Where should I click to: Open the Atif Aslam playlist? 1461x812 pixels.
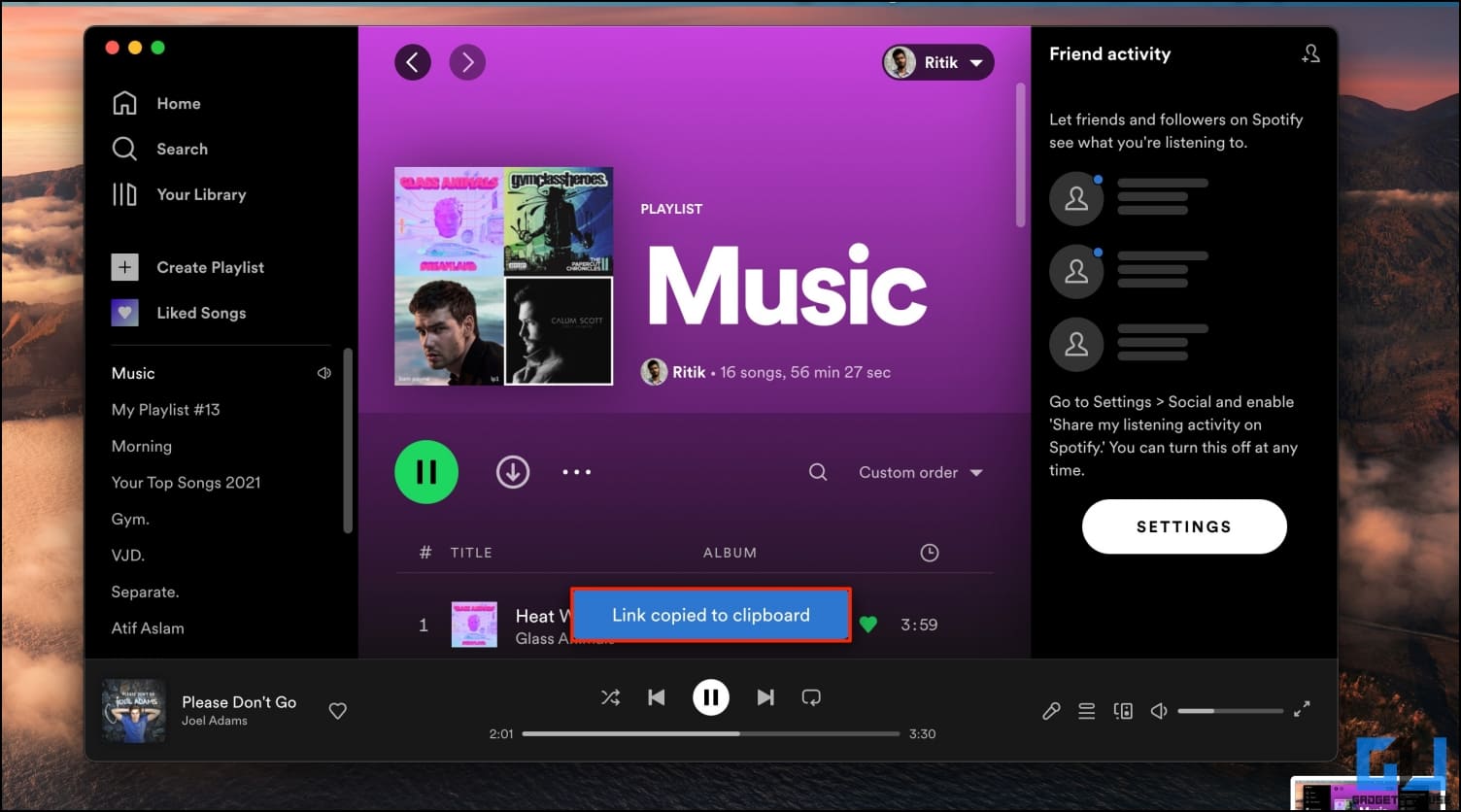(148, 628)
